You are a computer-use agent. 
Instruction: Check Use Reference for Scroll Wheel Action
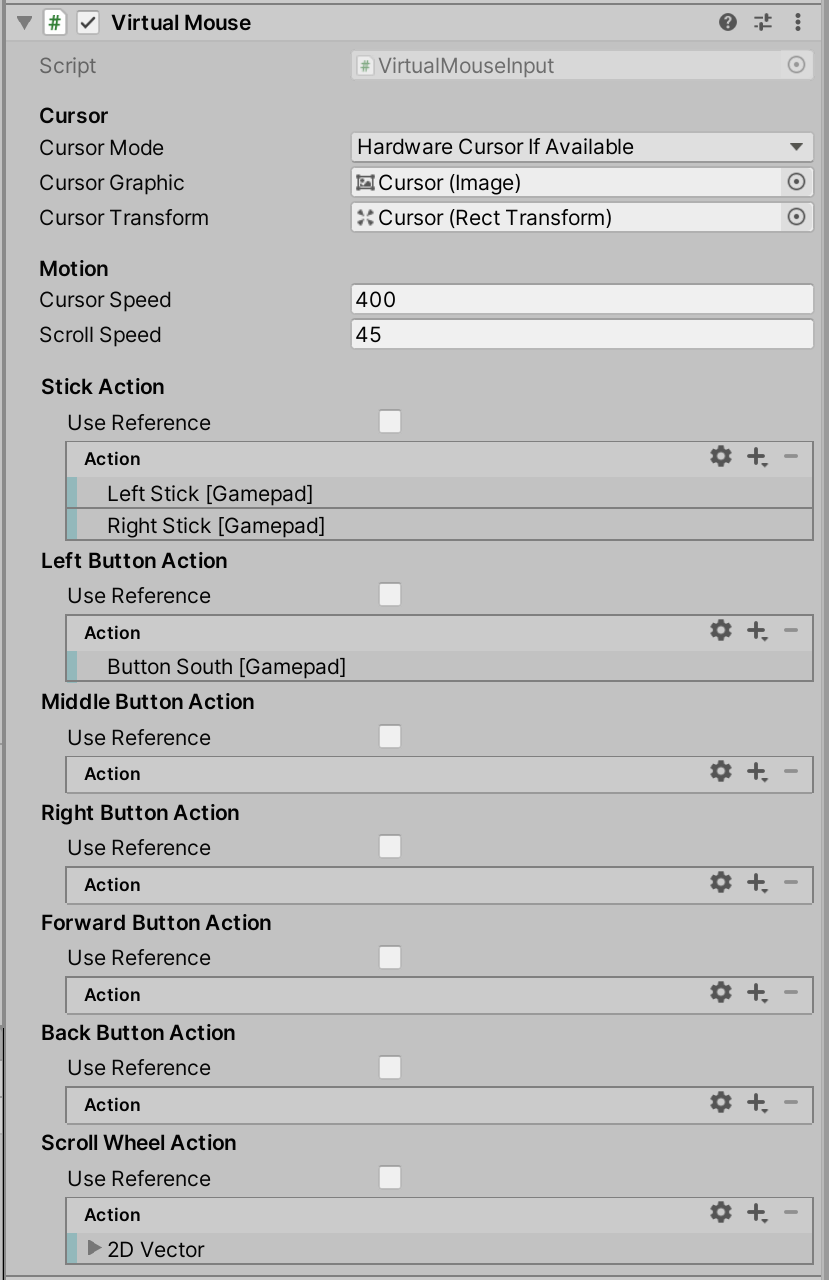390,1178
